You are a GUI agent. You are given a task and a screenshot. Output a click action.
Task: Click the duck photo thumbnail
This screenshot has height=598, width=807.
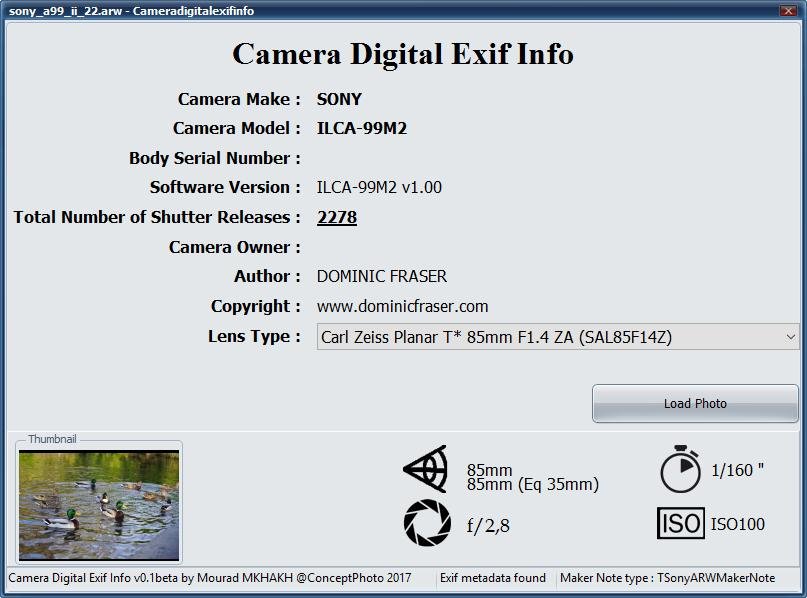coord(99,505)
